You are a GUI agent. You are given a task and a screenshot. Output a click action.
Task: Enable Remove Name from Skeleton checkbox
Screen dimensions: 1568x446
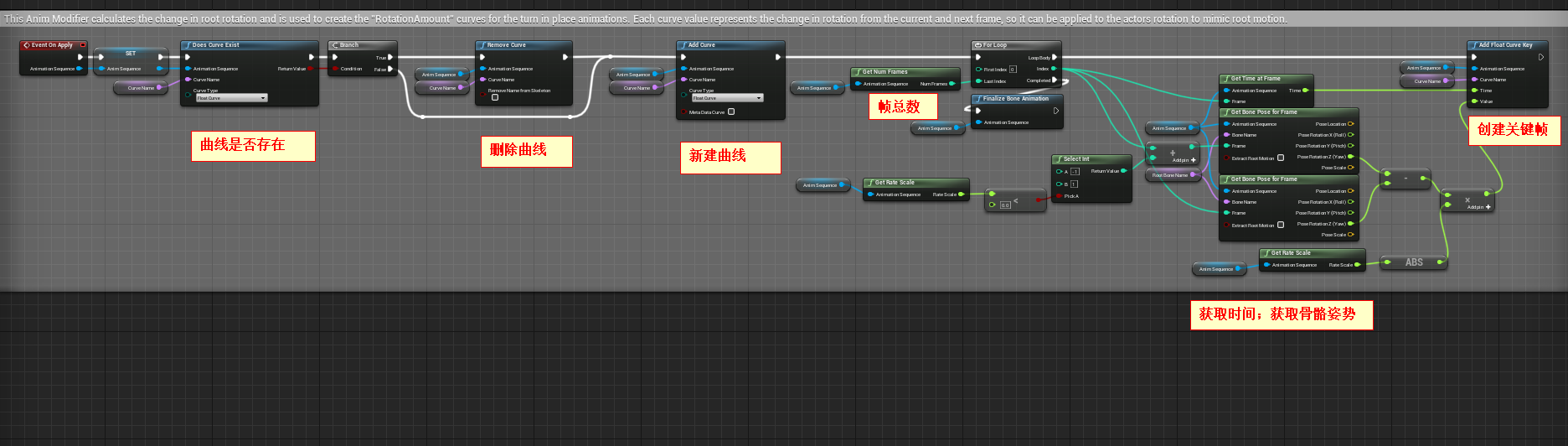tap(495, 97)
